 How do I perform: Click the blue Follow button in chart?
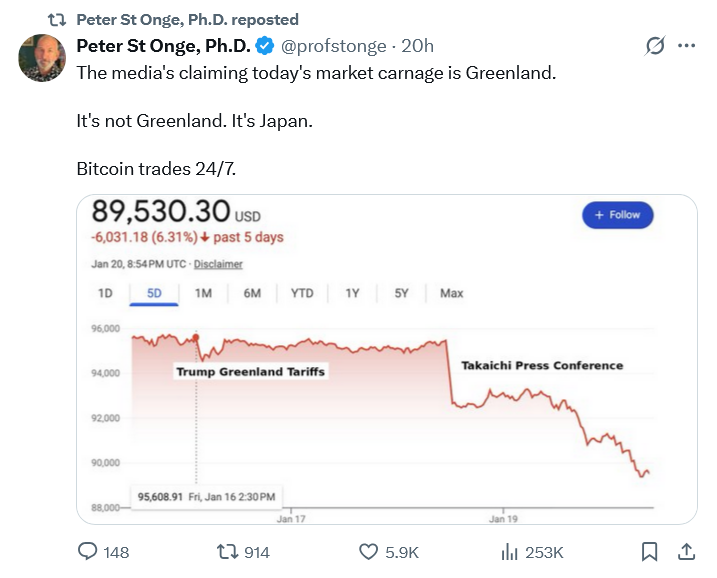[617, 215]
